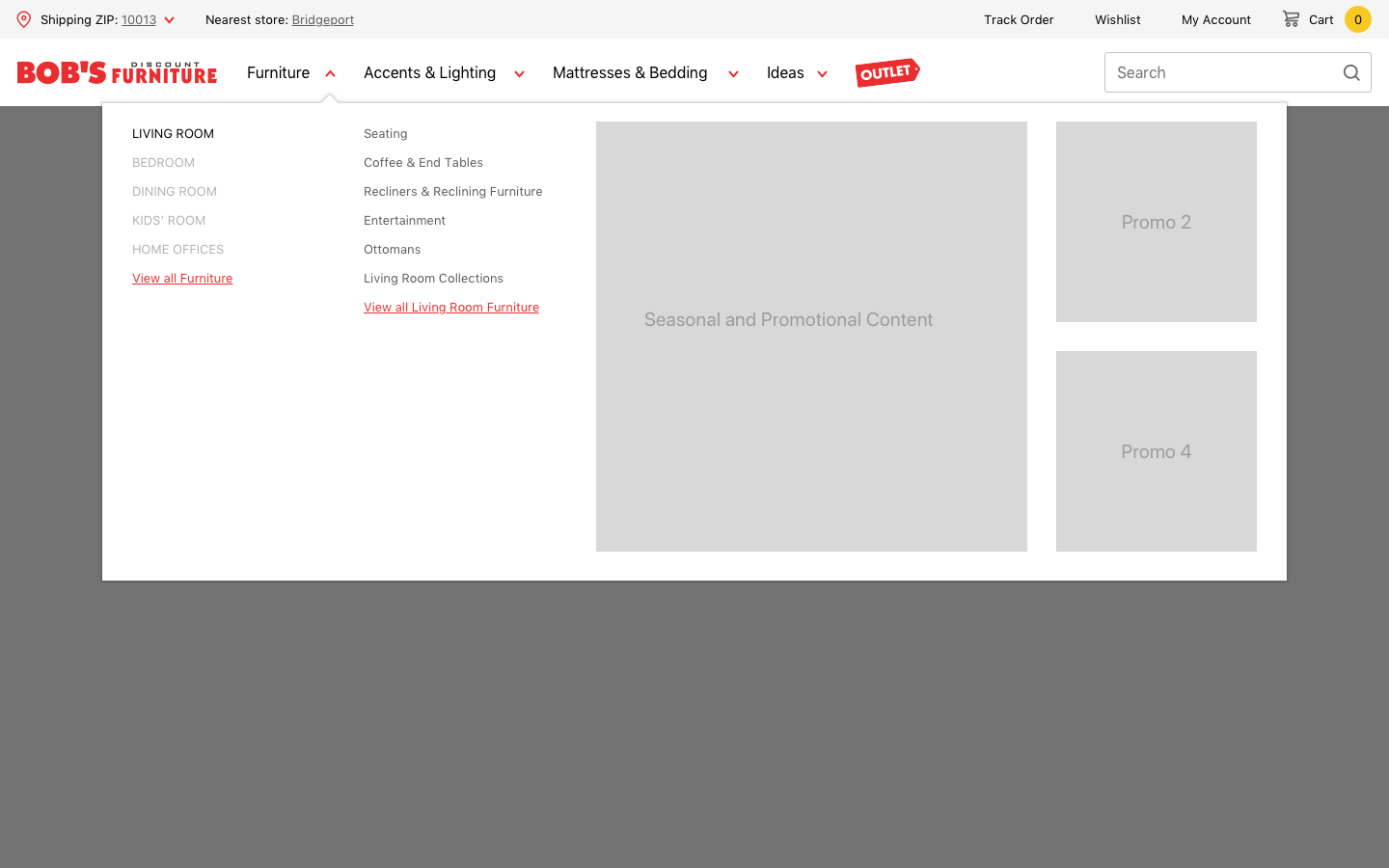The width and height of the screenshot is (1389, 868).
Task: Click the yellow cart count badge
Action: coord(1358,19)
